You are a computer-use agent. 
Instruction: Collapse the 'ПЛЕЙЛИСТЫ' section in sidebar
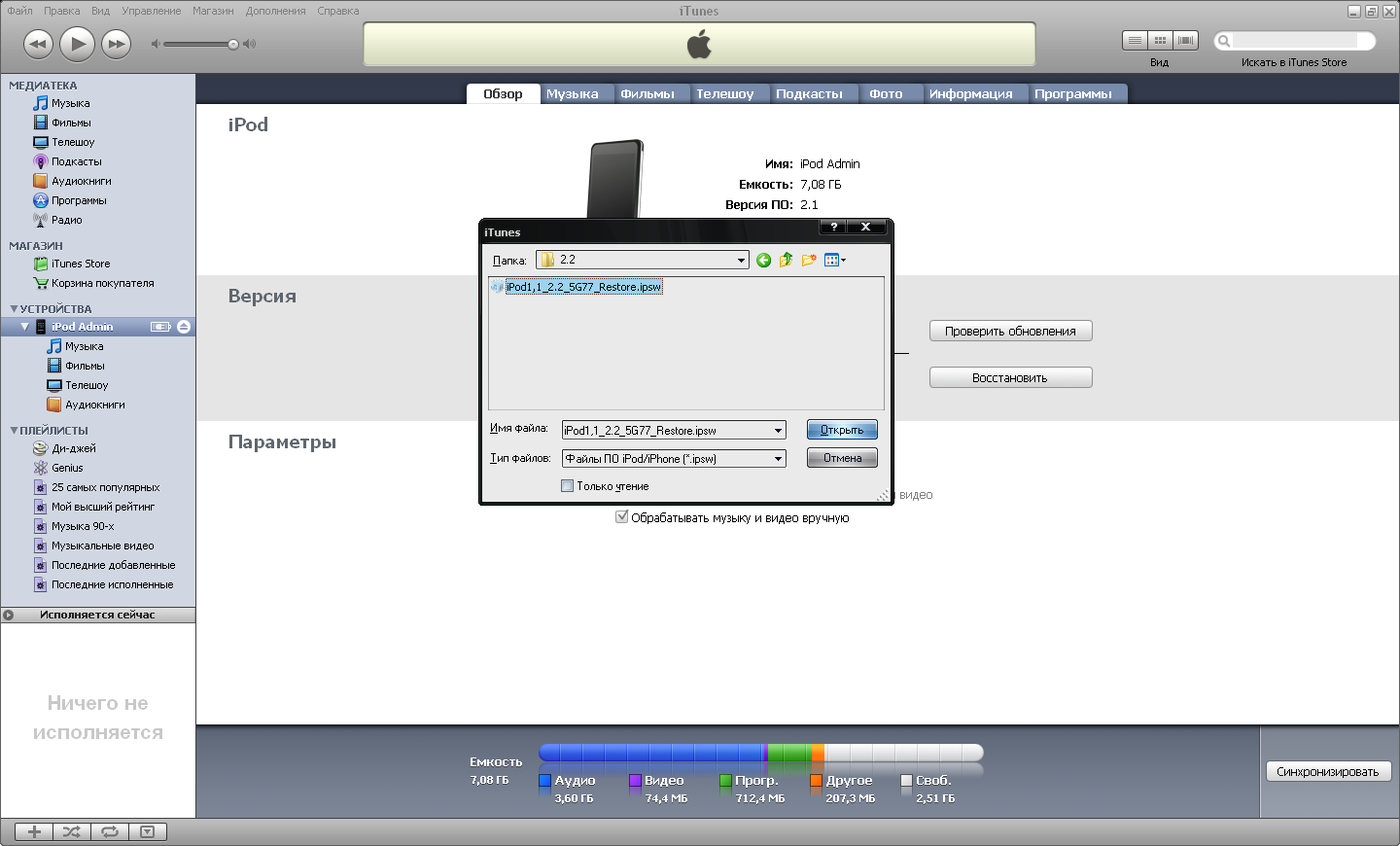pyautogui.click(x=14, y=430)
